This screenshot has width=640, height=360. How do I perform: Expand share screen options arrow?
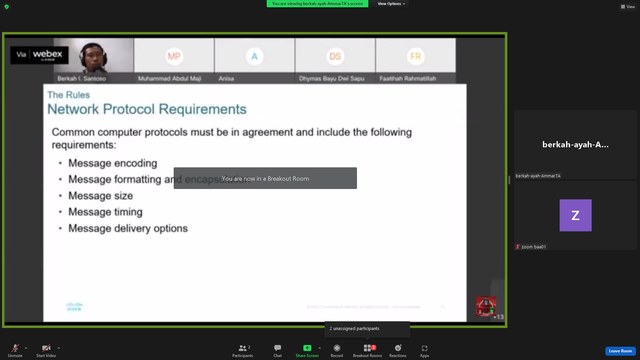[320, 348]
